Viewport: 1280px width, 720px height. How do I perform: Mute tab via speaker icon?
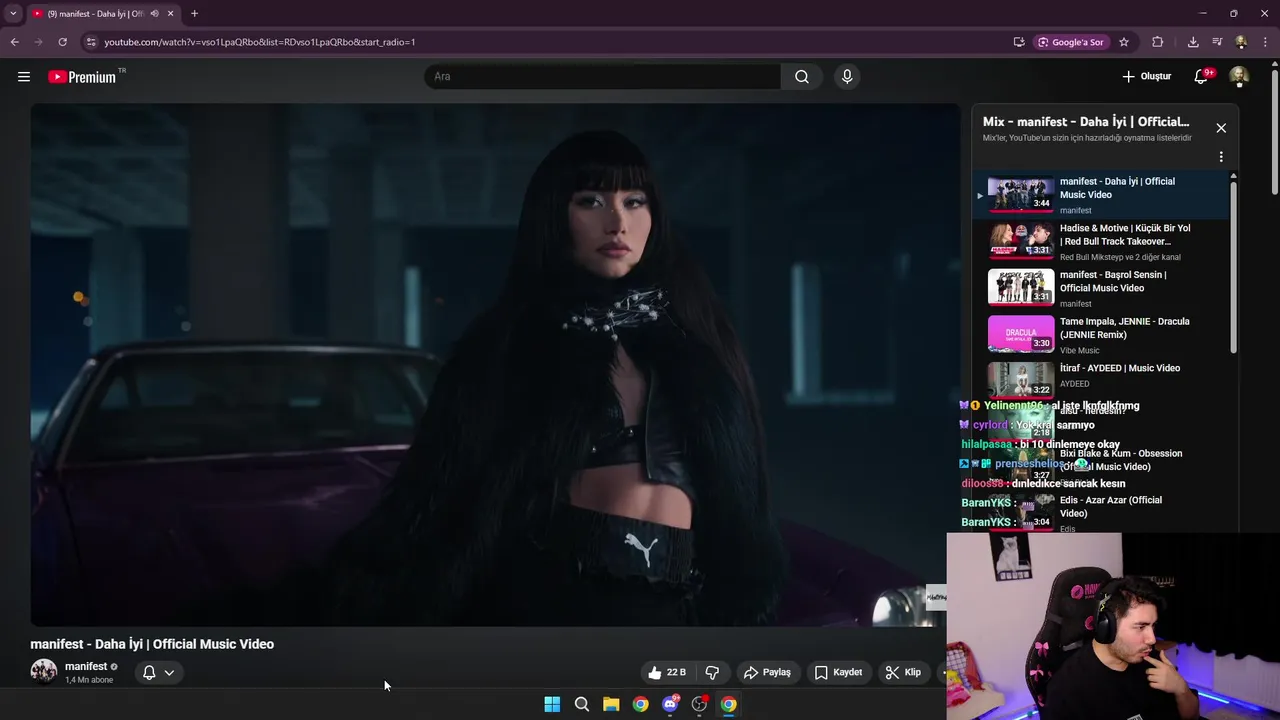coord(154,14)
